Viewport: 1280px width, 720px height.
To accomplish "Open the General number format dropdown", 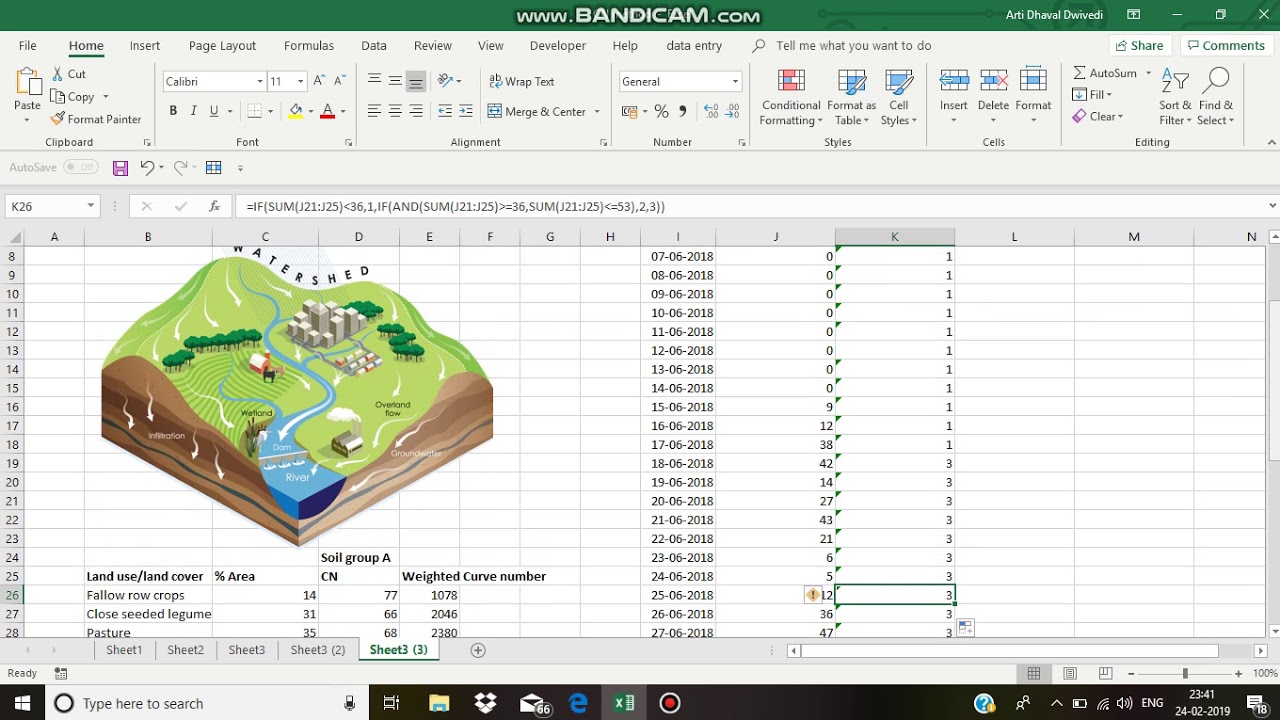I will pos(735,81).
